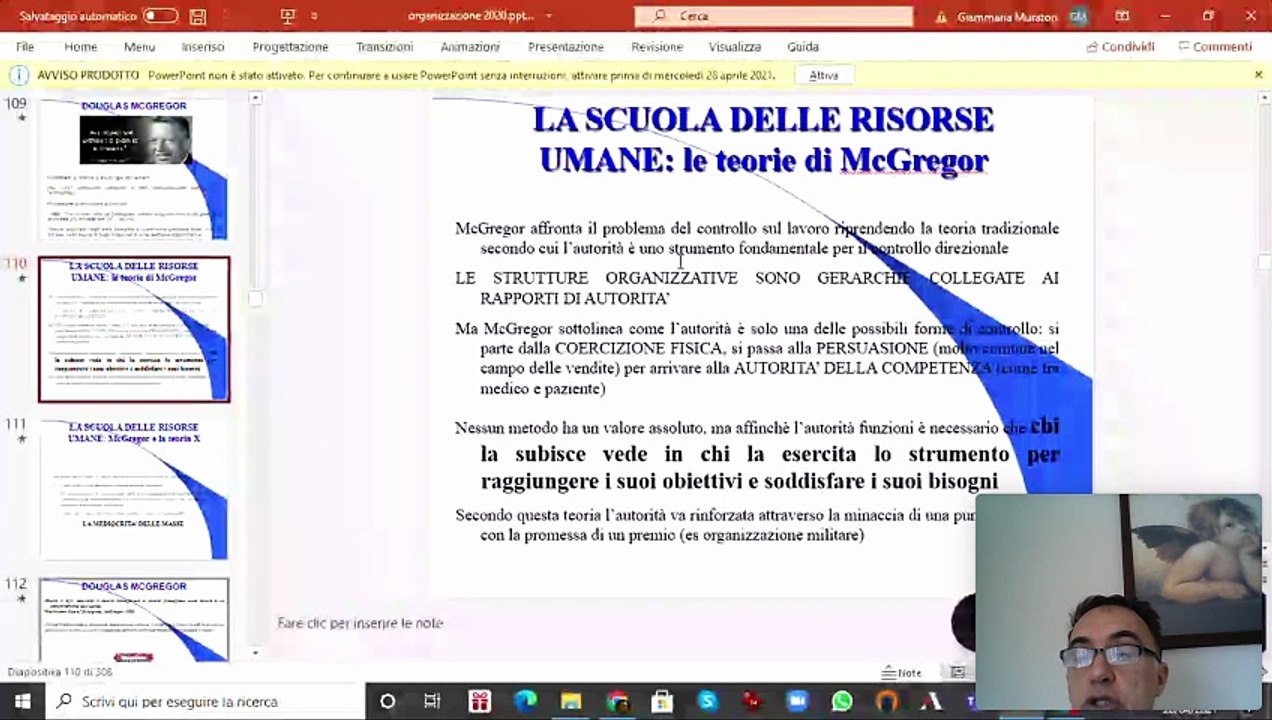Toggle the Note button in status bar
This screenshot has width=1272, height=720.
tap(902, 673)
